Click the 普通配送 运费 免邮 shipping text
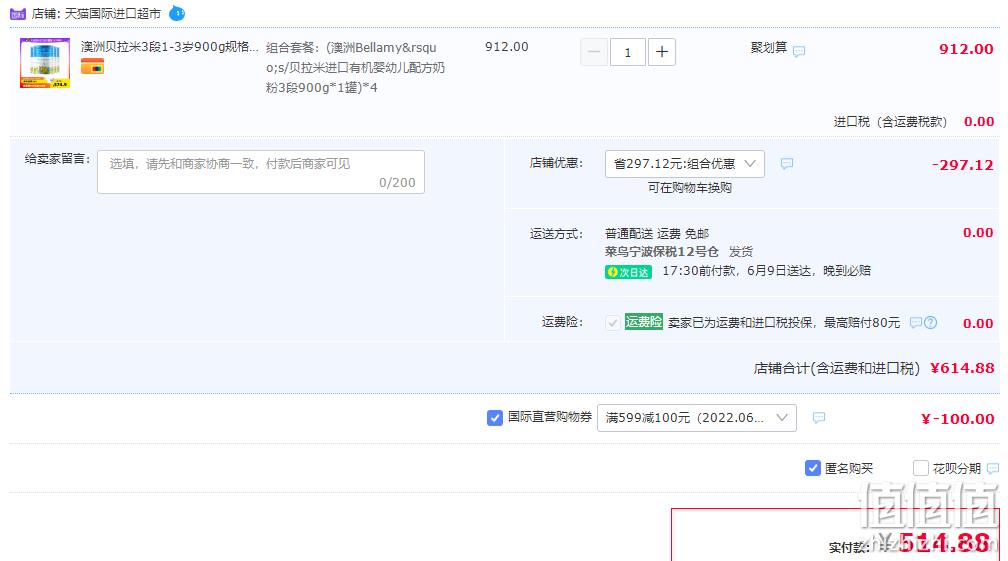This screenshot has width=1008, height=561. point(657,233)
